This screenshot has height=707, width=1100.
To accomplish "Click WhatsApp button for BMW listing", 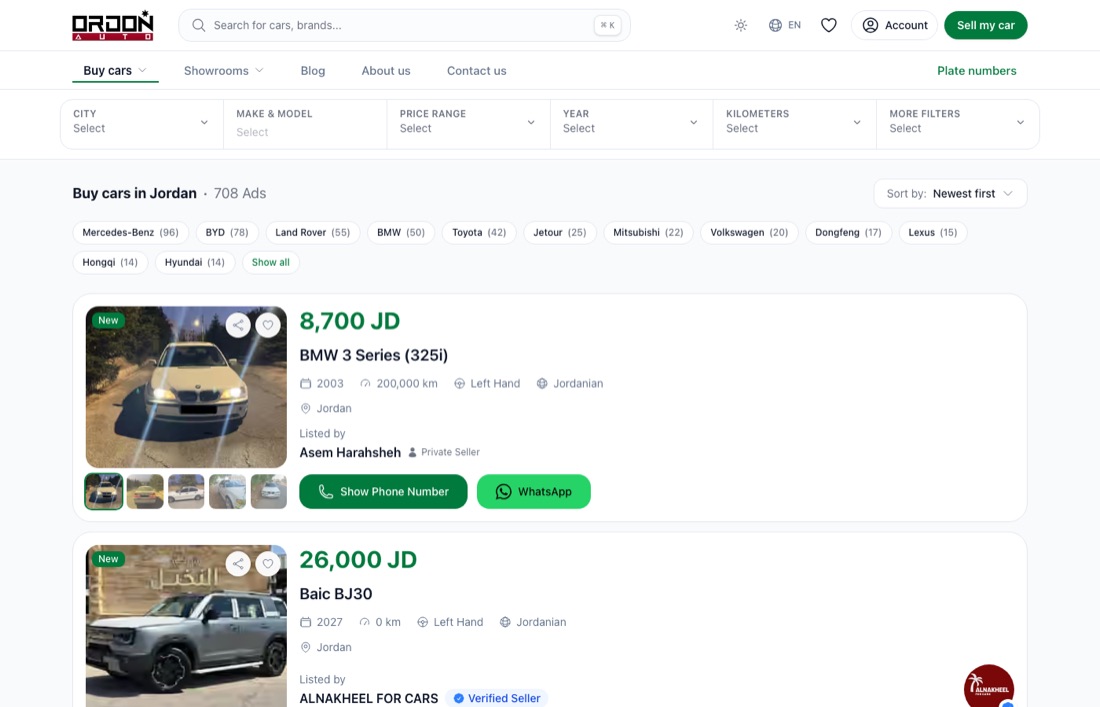I will [x=534, y=492].
